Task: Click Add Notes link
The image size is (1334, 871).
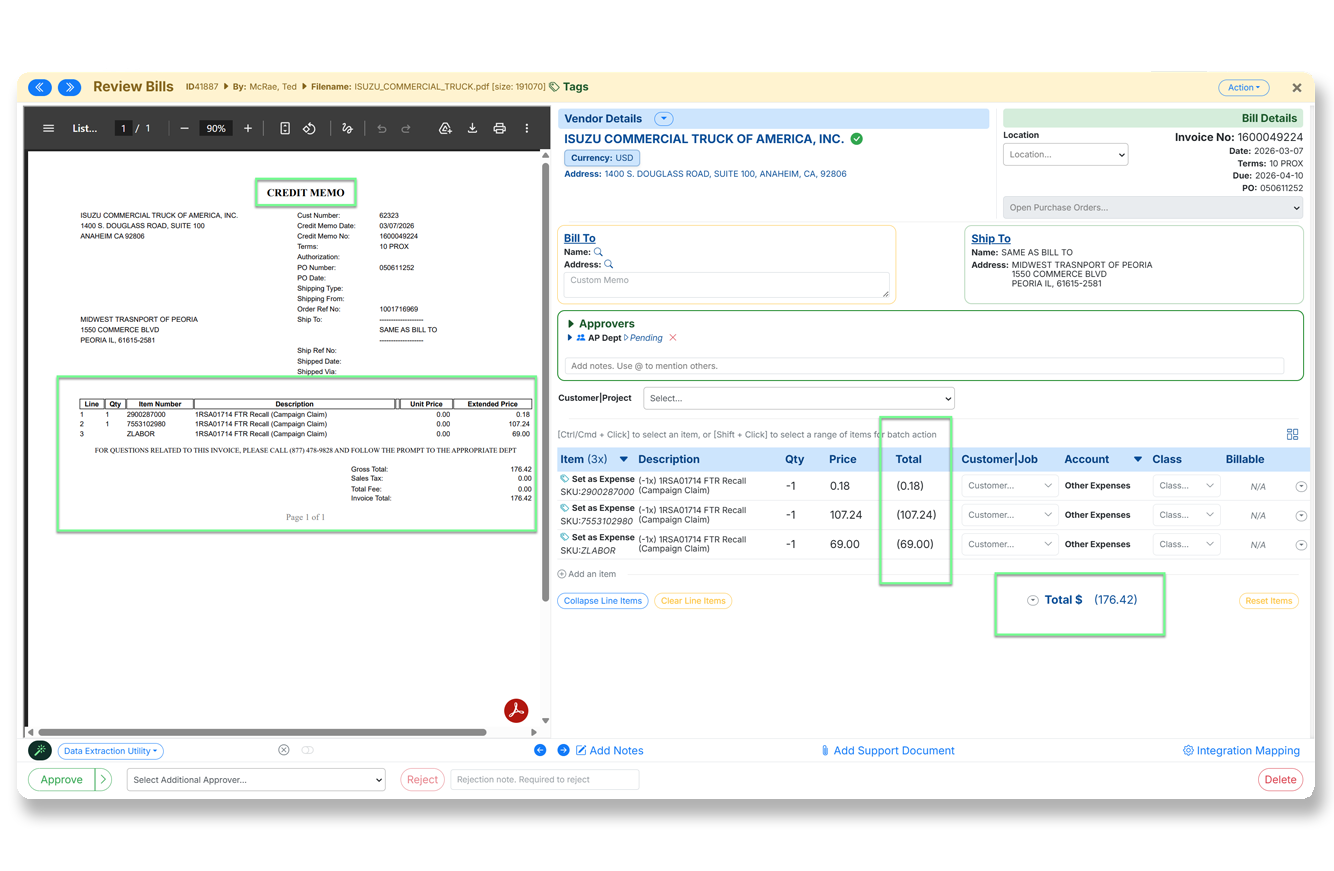Action: coord(610,751)
